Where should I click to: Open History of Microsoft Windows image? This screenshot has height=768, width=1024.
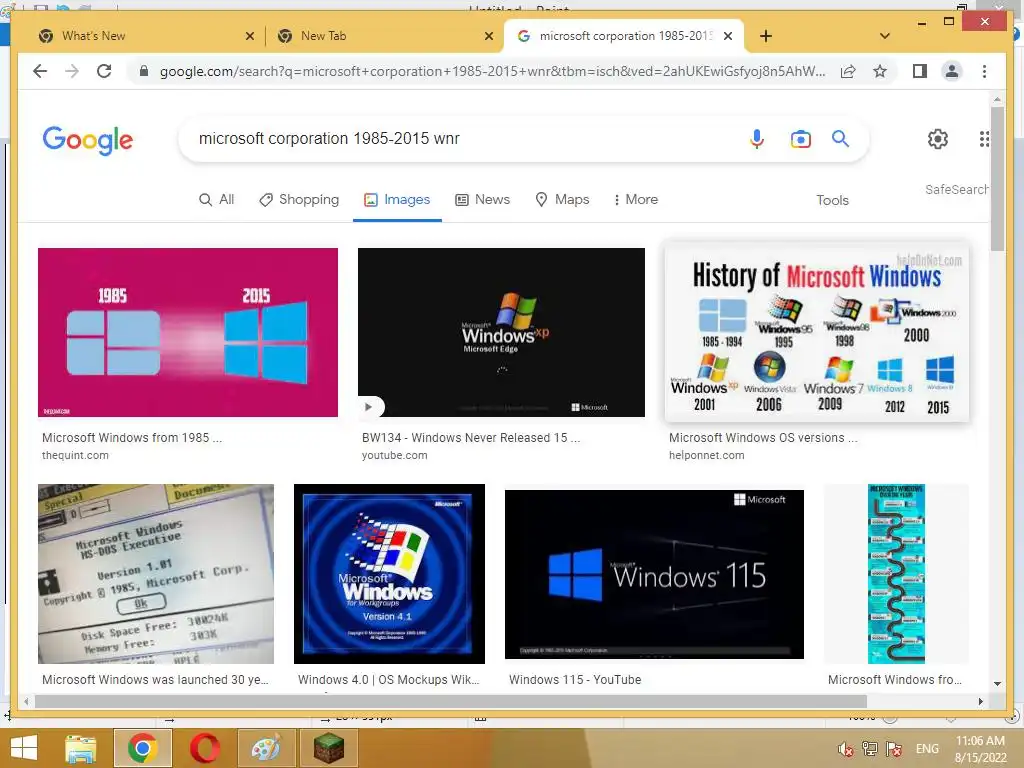[x=817, y=333]
